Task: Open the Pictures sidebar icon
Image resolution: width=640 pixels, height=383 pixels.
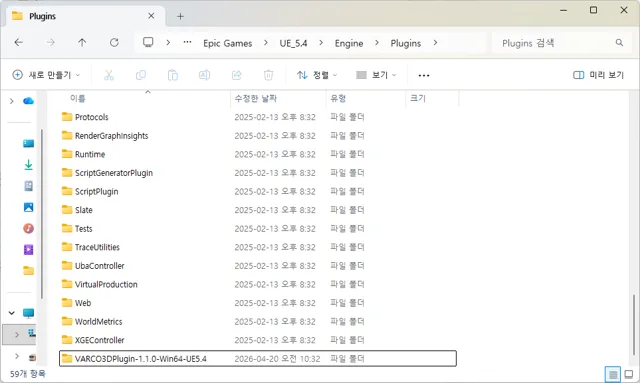Action: pyautogui.click(x=29, y=207)
